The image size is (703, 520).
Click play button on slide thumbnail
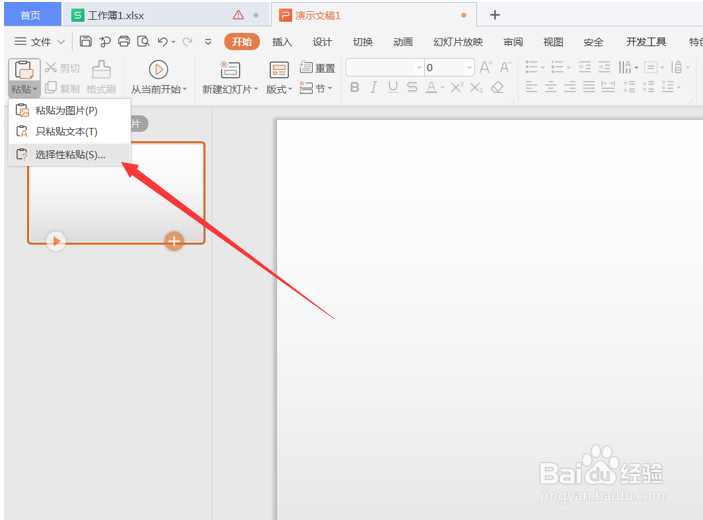[56, 241]
